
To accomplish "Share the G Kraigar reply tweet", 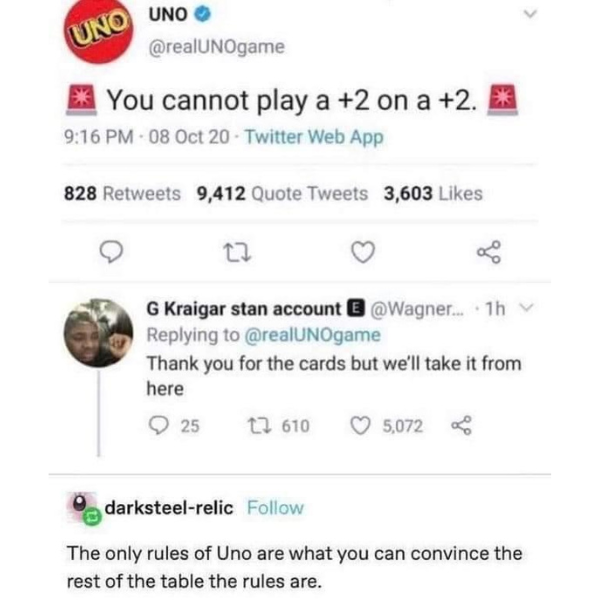I will pyautogui.click(x=461, y=426).
